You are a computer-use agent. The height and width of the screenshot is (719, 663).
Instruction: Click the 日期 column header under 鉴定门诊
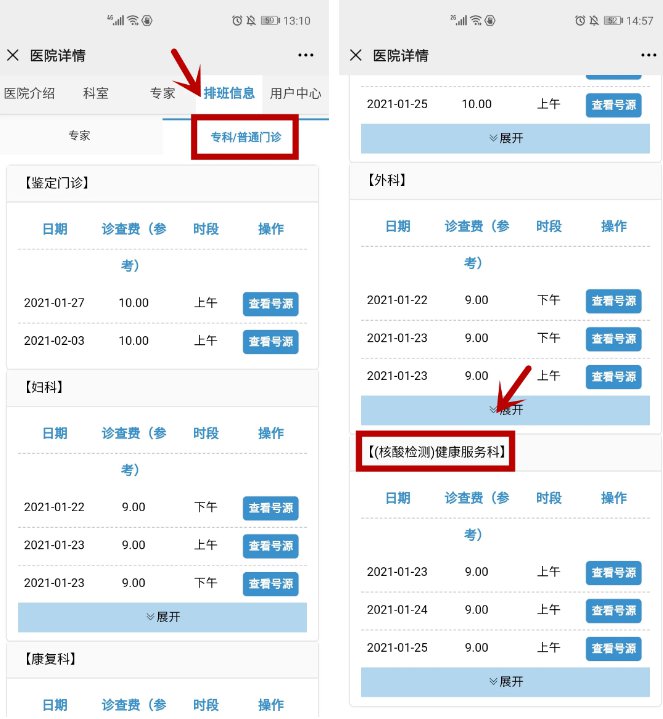[55, 229]
